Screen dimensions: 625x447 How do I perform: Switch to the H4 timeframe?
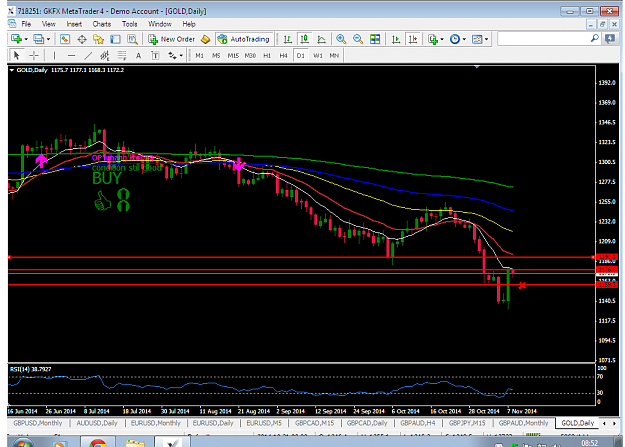pos(283,55)
